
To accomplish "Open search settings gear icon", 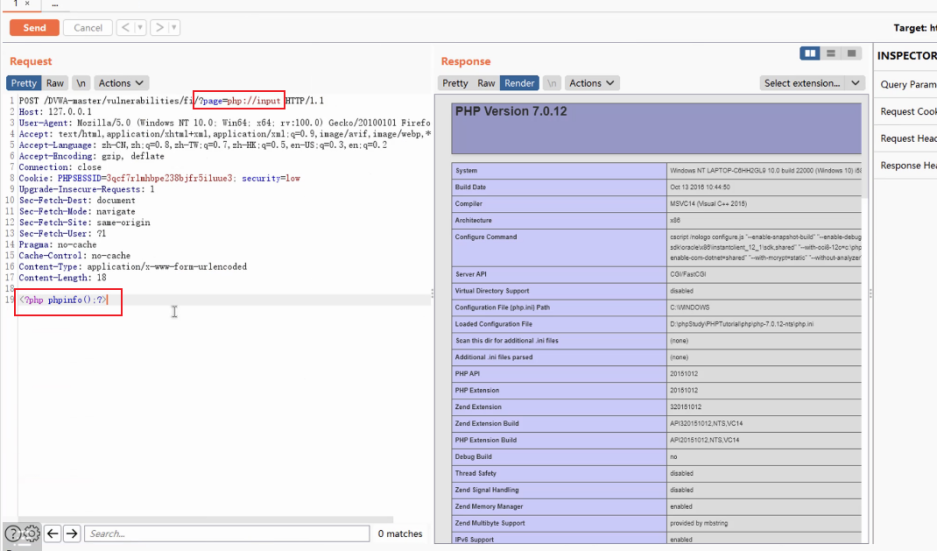I will (32, 533).
